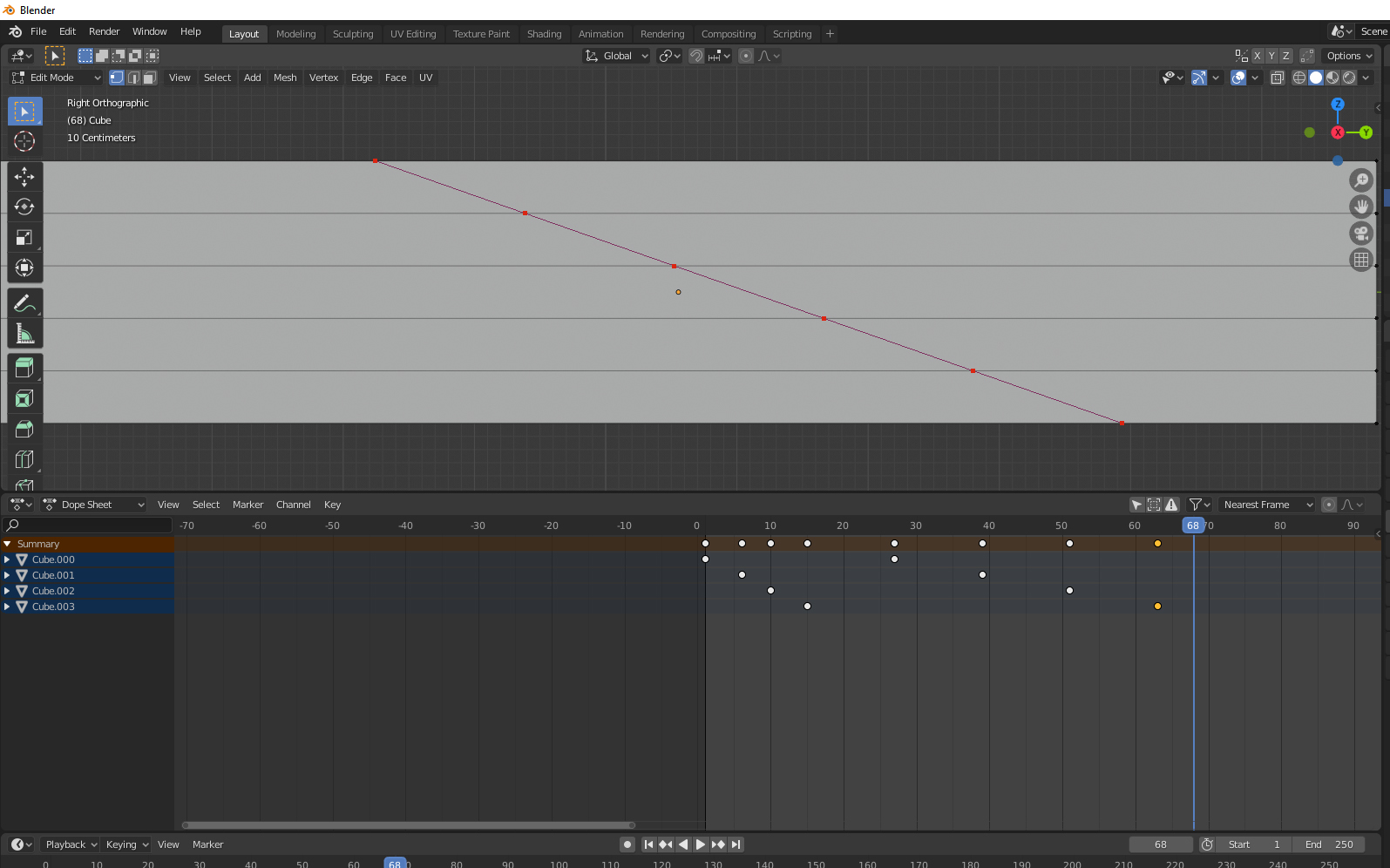Activate the Rotate tool
This screenshot has height=868, width=1390.
24,207
